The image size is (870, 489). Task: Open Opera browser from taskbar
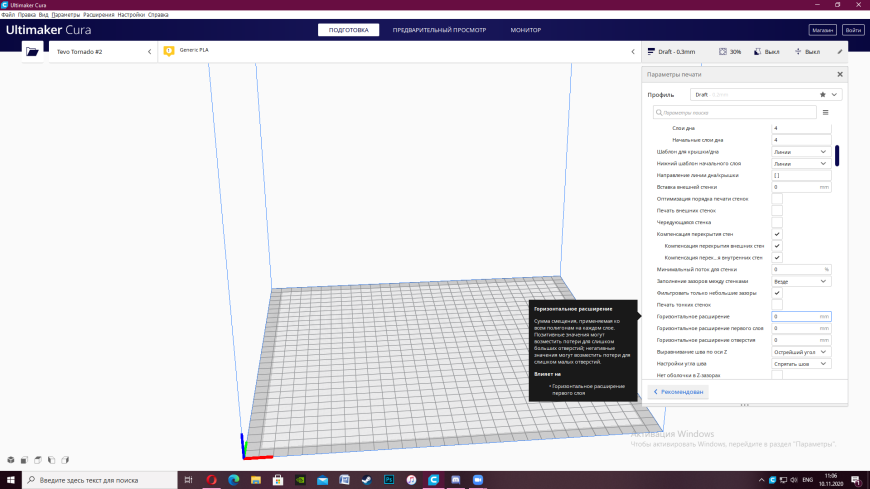pos(211,480)
